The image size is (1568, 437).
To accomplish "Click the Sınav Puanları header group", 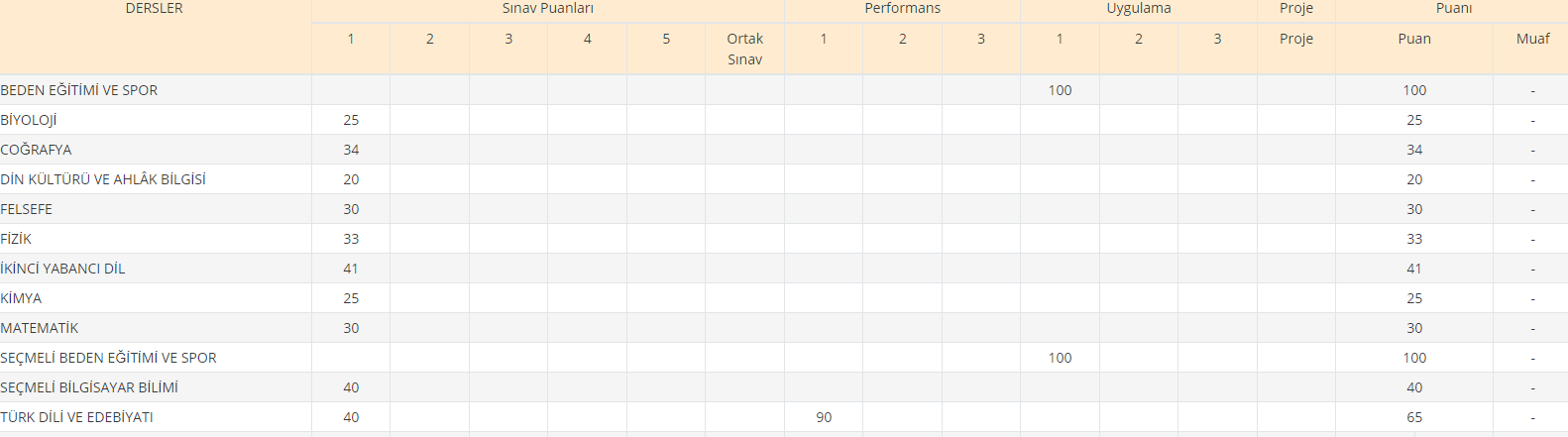I will click(x=547, y=8).
